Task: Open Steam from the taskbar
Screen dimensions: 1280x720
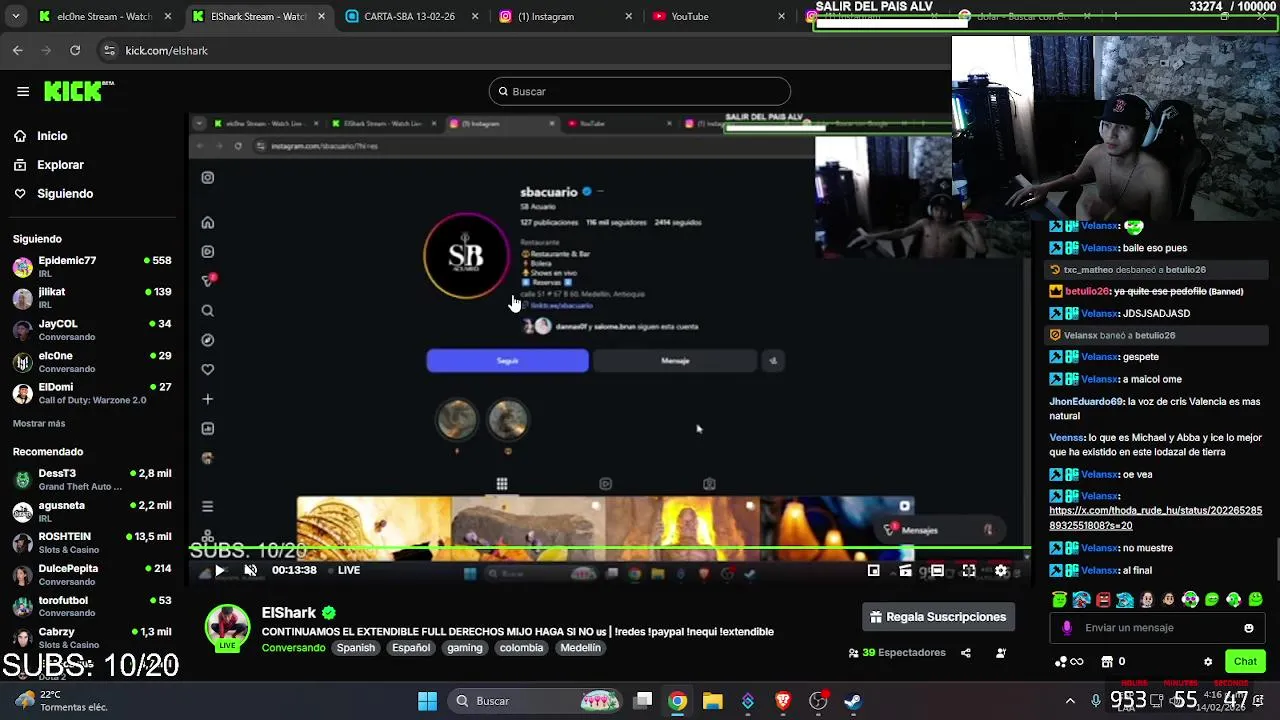Action: [853, 701]
